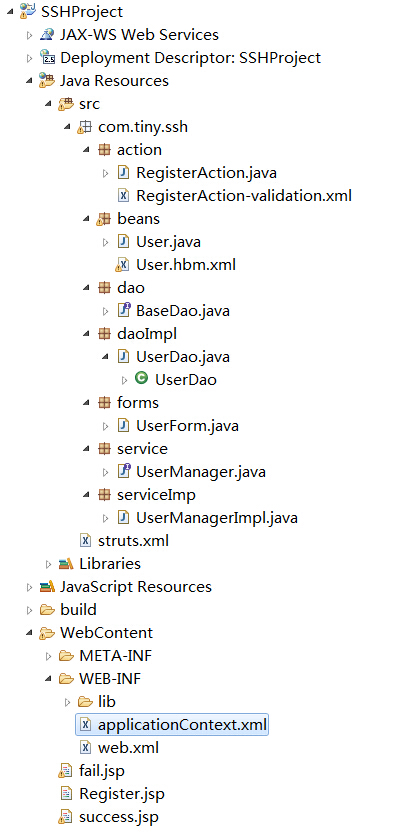The height and width of the screenshot is (835, 401).
Task: Select the META-INF folder label
Action: [x=116, y=655]
